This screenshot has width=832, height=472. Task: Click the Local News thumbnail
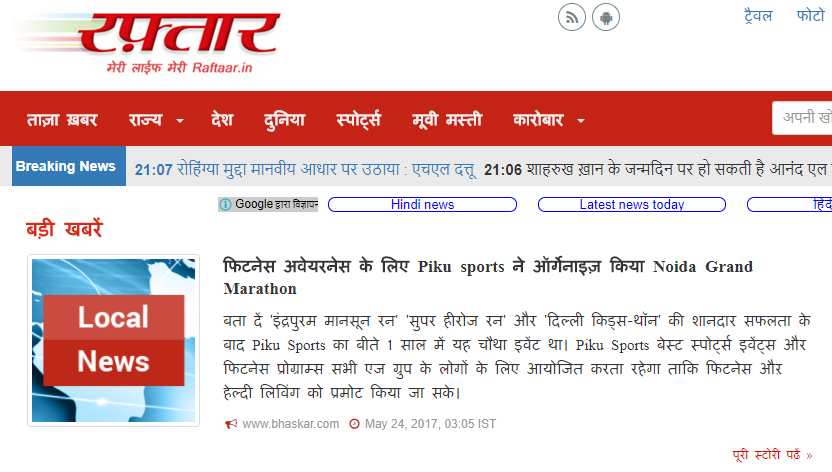point(114,340)
